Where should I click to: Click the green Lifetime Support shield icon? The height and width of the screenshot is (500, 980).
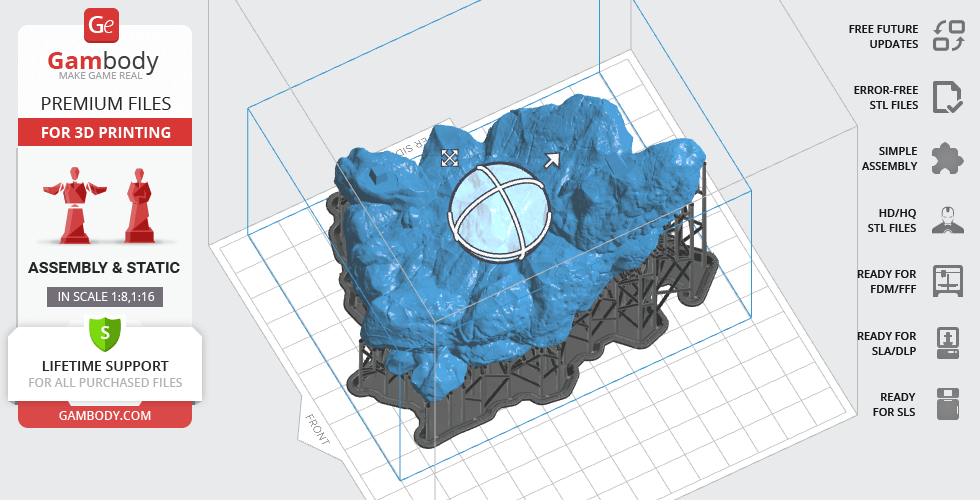(104, 331)
